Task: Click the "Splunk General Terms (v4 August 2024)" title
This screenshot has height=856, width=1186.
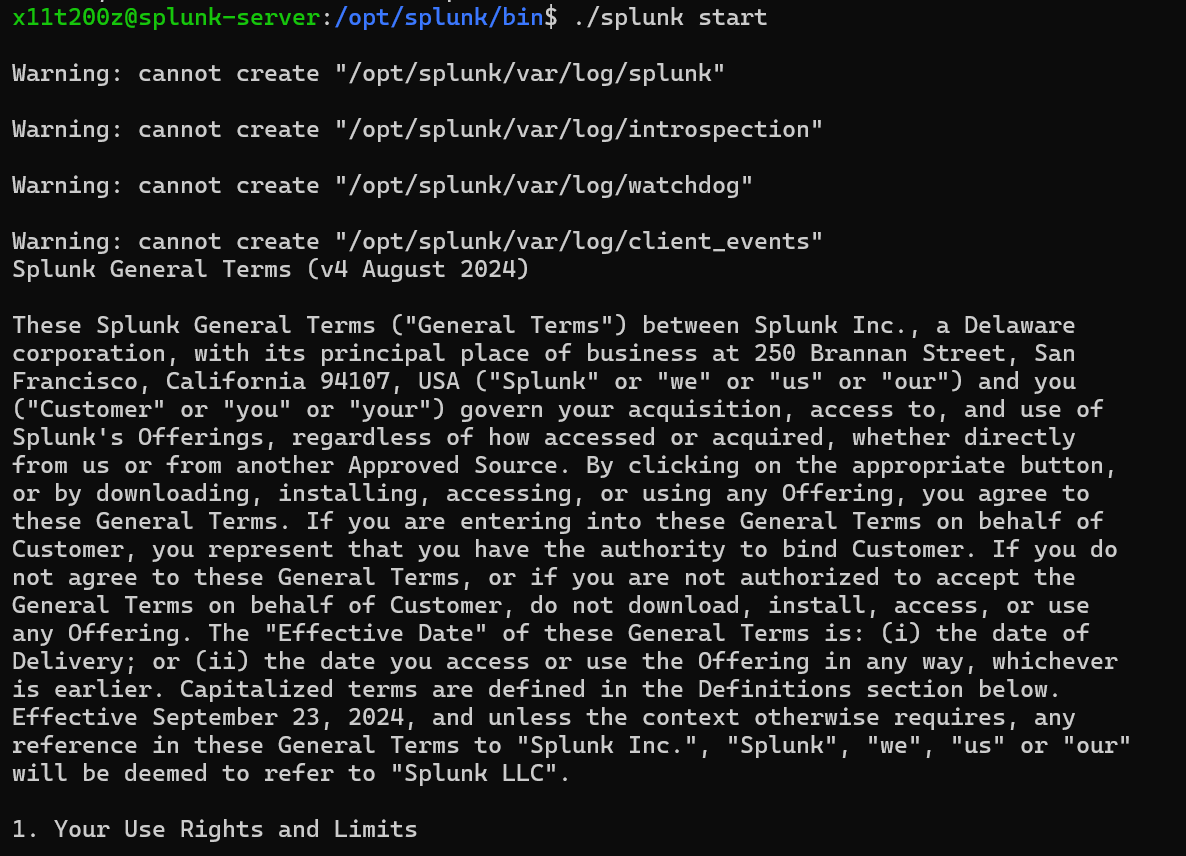Action: pyautogui.click(x=270, y=269)
